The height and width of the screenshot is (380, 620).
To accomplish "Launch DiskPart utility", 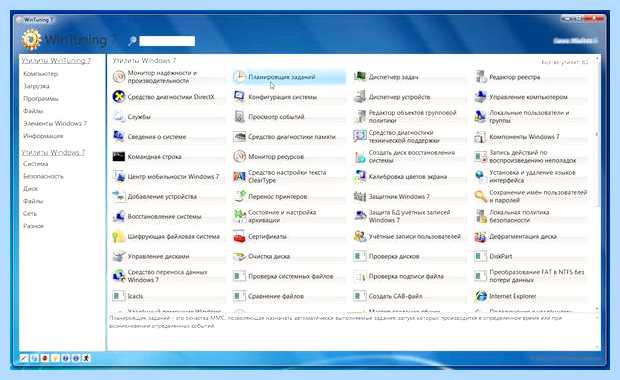I will [530, 256].
